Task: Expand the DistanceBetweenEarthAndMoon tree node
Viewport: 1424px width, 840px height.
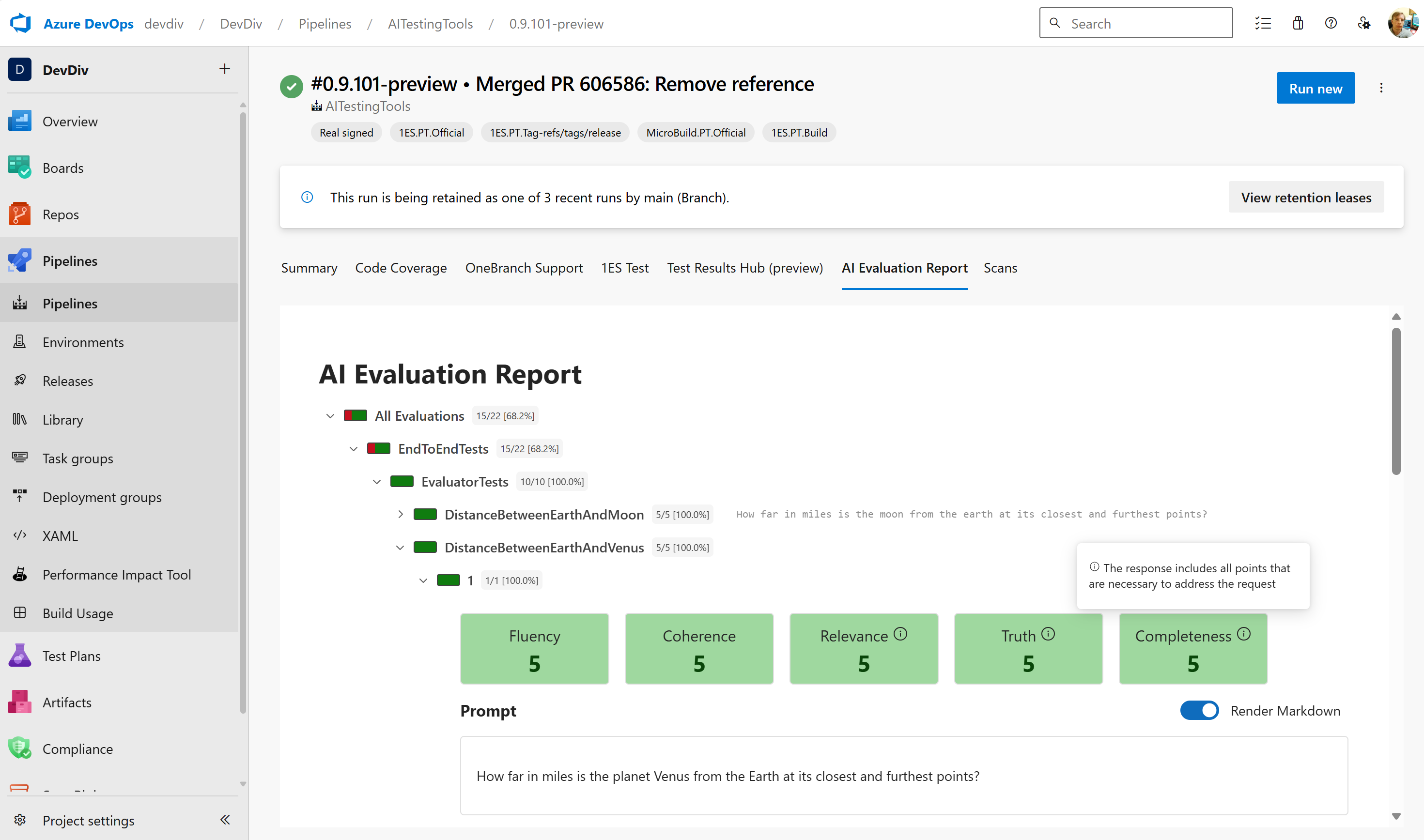Action: click(x=400, y=514)
